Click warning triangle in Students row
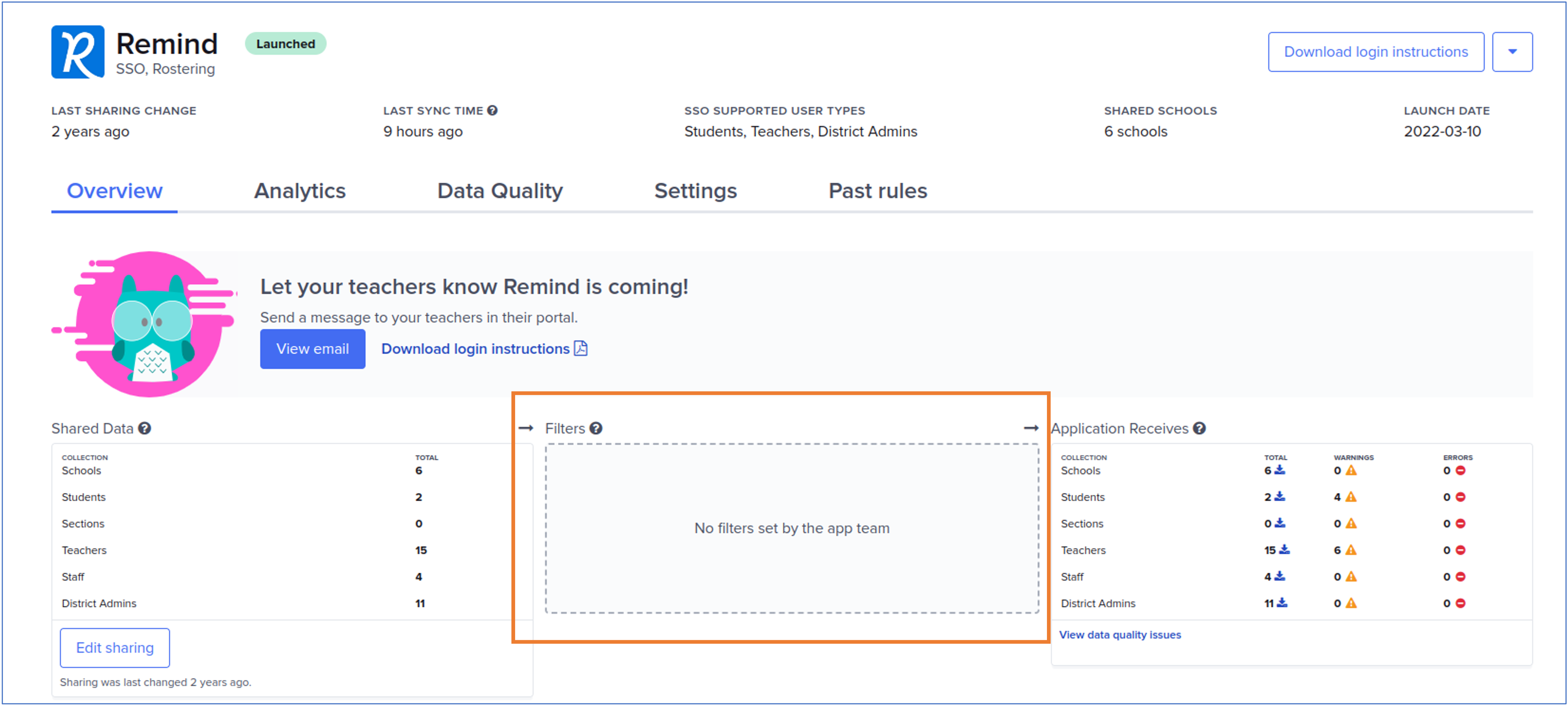 1351,497
